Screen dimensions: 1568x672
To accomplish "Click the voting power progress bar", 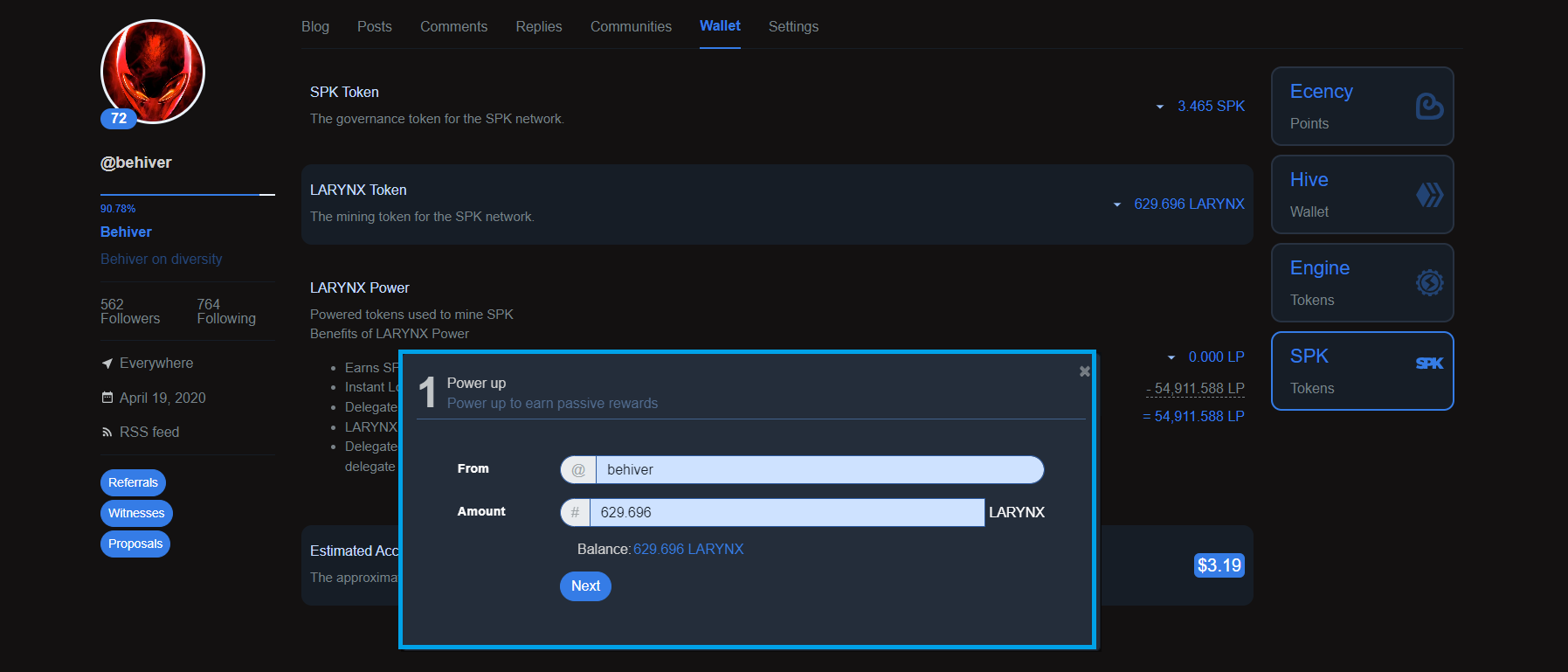I will pyautogui.click(x=188, y=194).
